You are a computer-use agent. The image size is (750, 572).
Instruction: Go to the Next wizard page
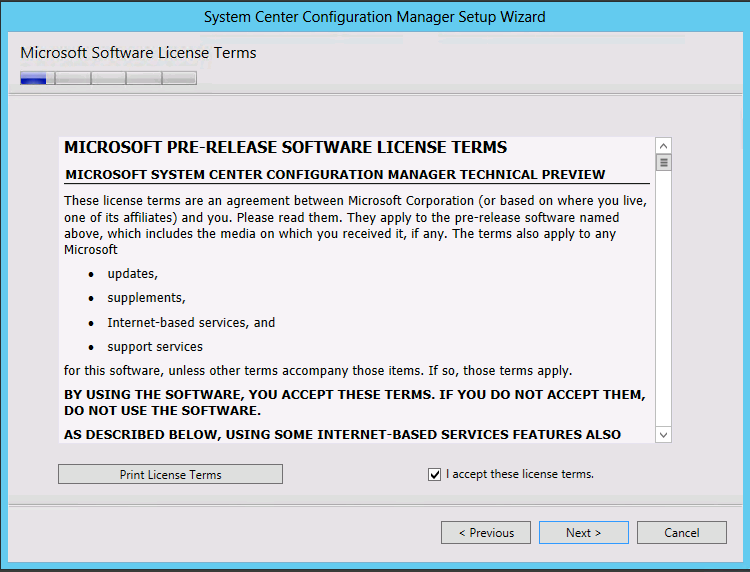tap(584, 533)
